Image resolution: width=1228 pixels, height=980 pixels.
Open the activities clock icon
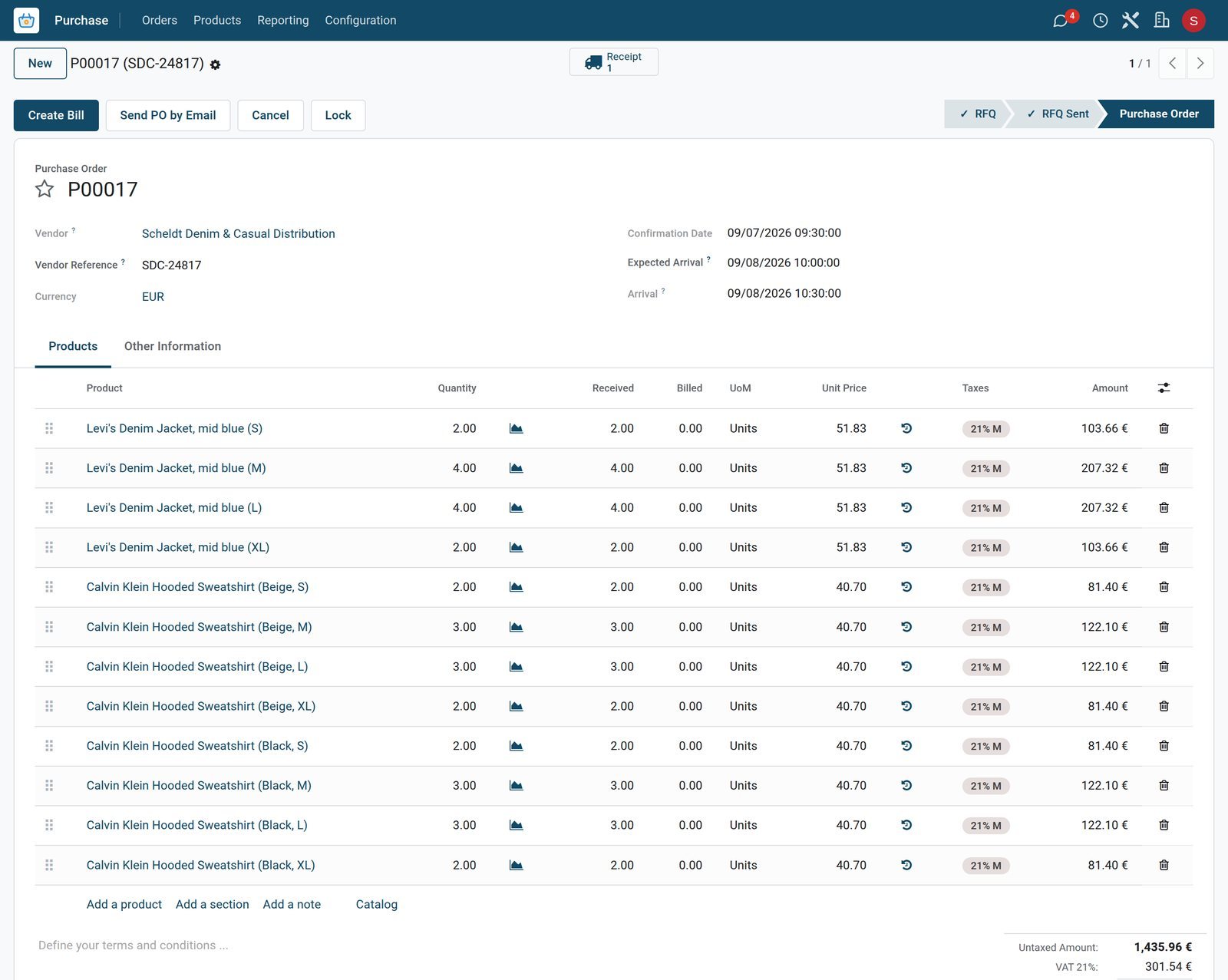coord(1100,21)
